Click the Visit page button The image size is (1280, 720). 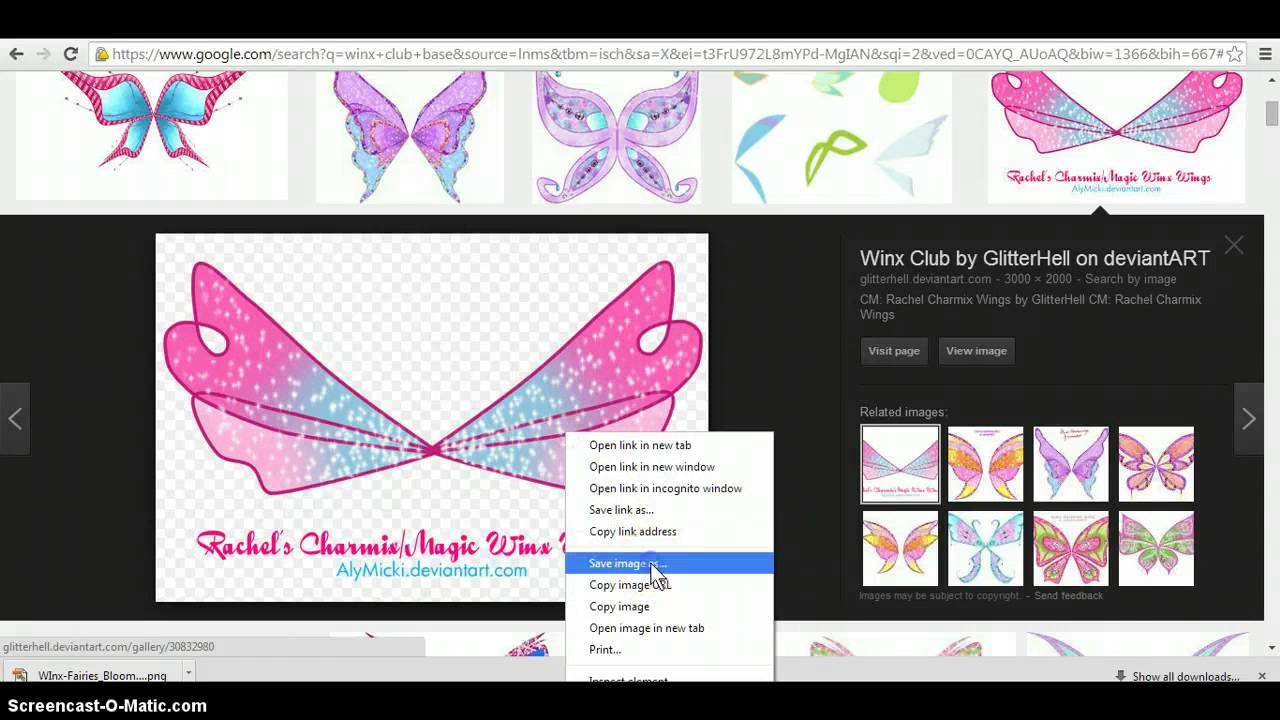(894, 351)
